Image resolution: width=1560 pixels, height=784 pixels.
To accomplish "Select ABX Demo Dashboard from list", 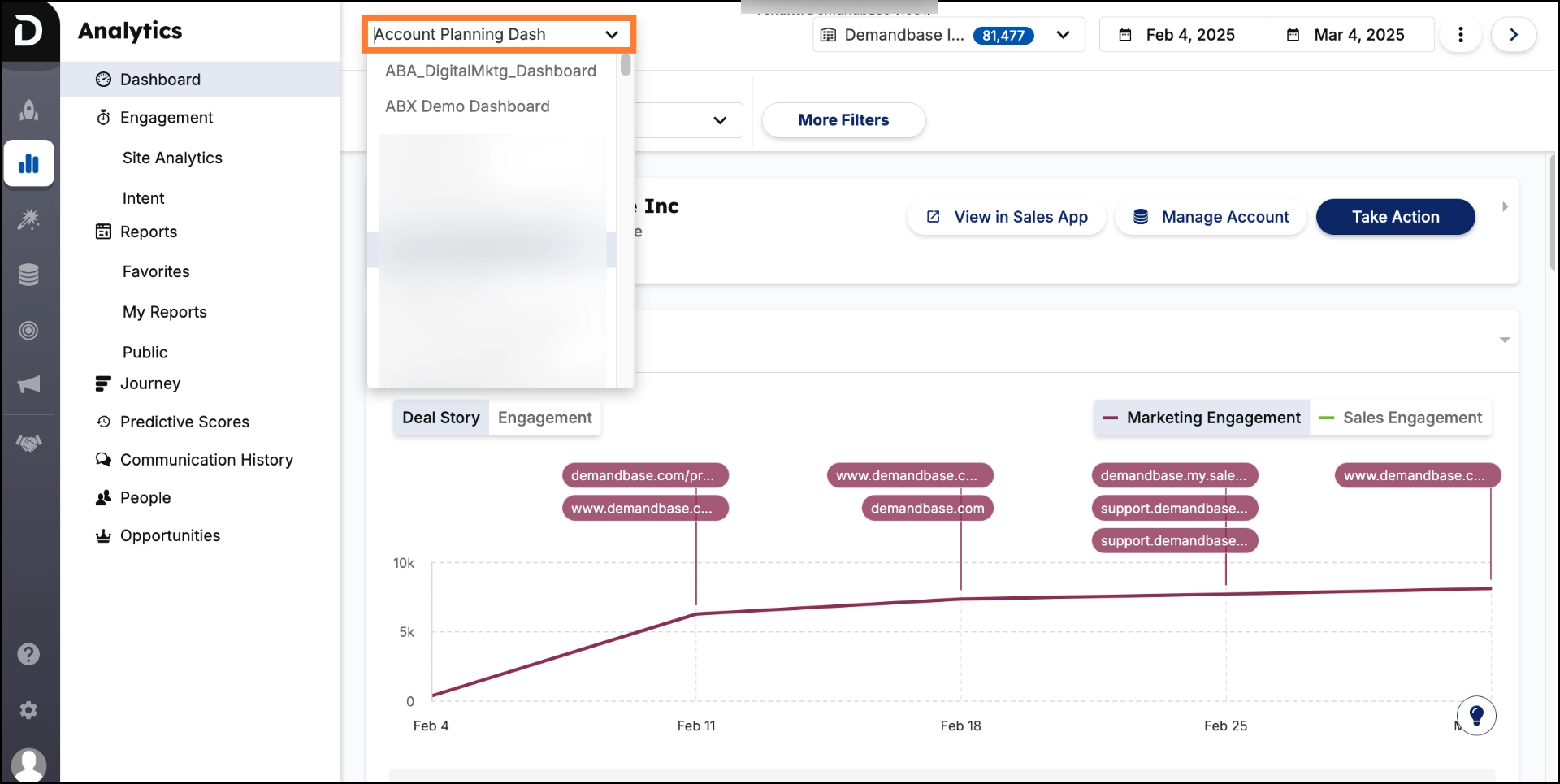I will (x=468, y=106).
